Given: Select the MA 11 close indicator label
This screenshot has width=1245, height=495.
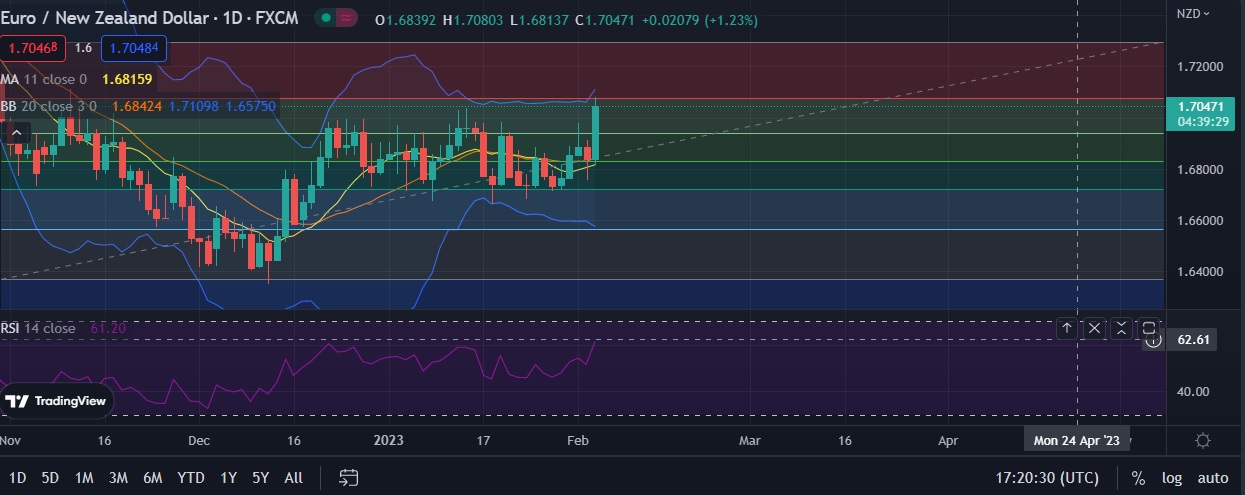Looking at the screenshot, I should [44, 79].
